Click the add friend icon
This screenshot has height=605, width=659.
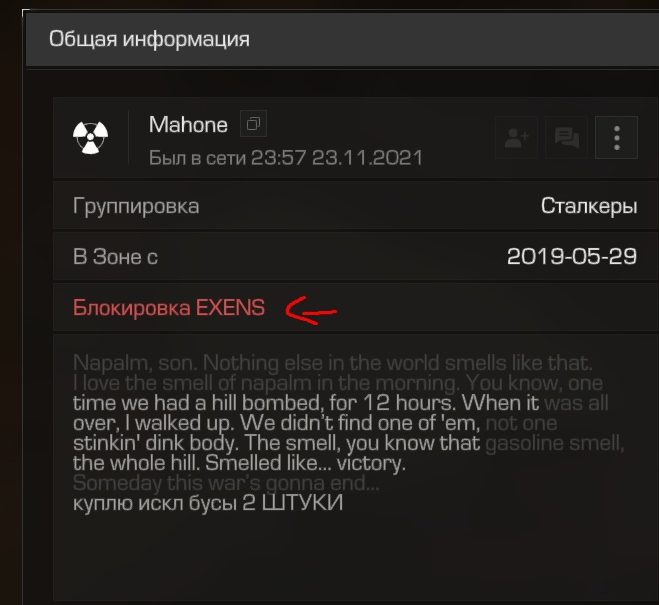[x=517, y=138]
